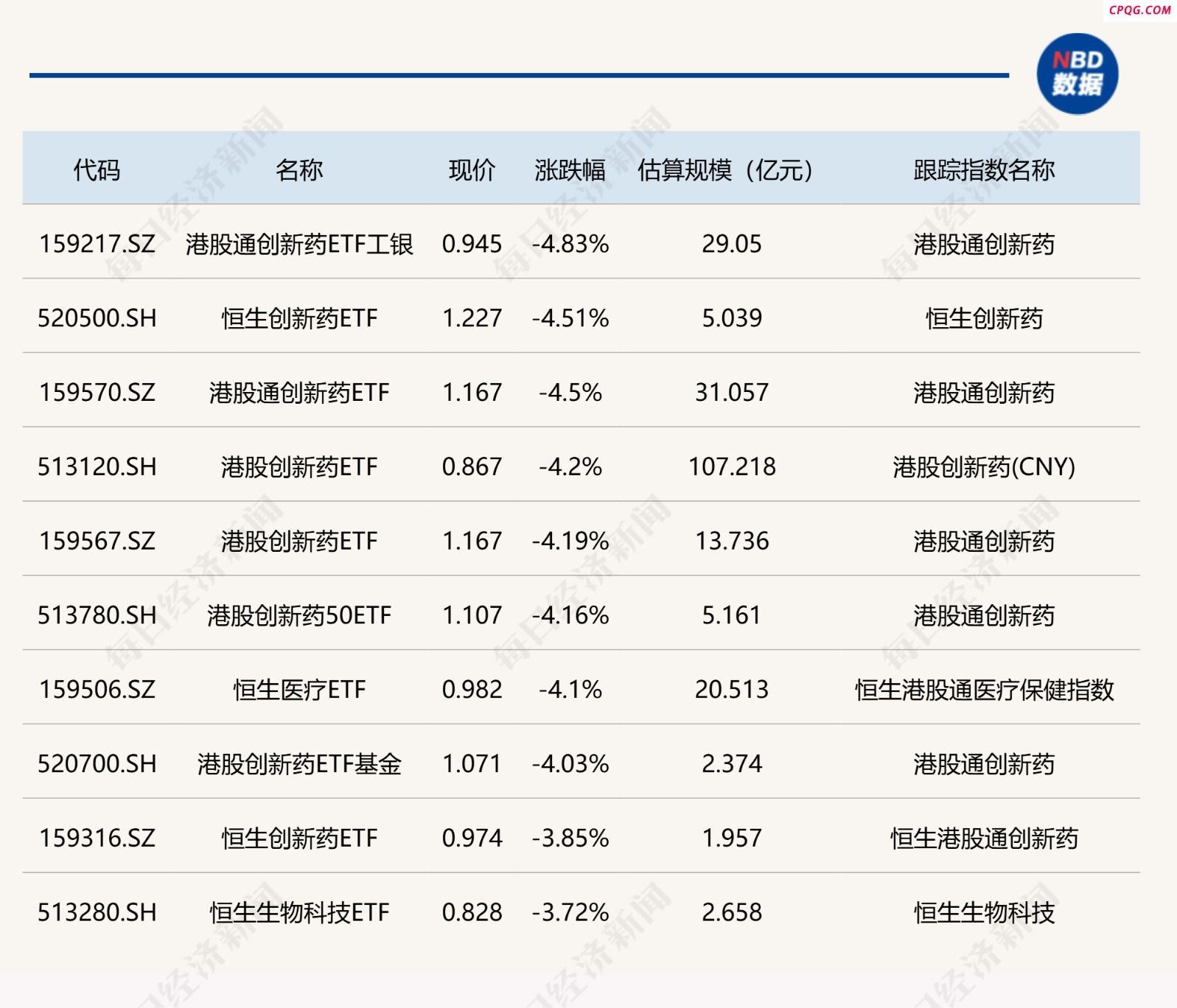This screenshot has width=1177, height=1008.
Task: Click the 涨跌幅 column header
Action: pyautogui.click(x=570, y=170)
